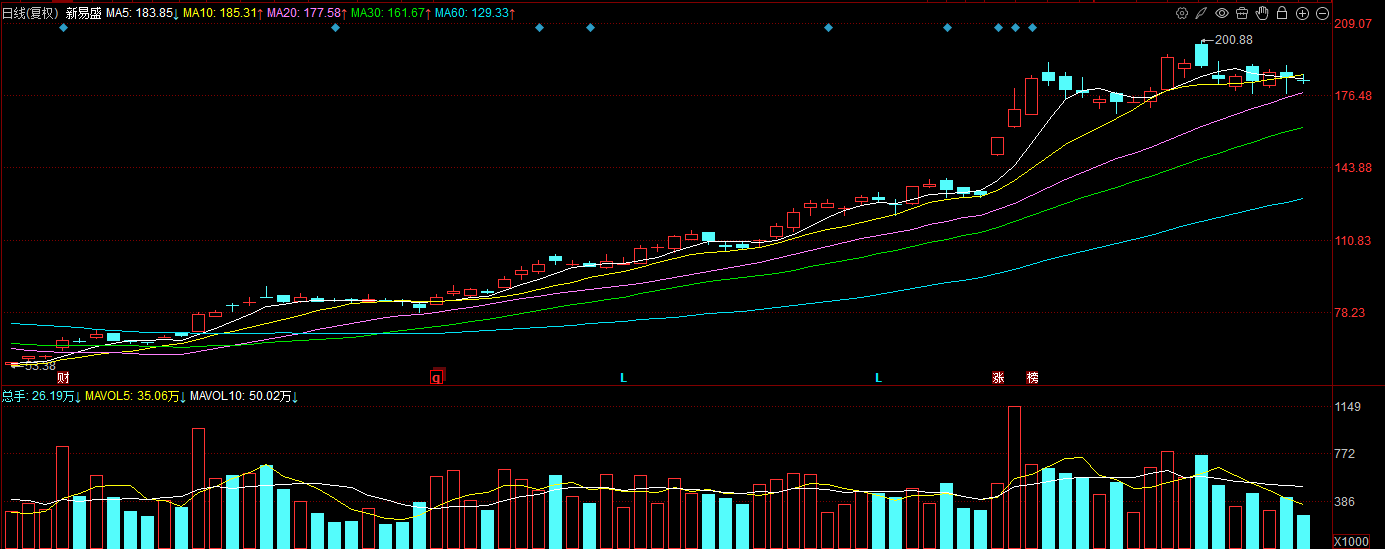Screen dimensions: 1385x549
Task: Click the 78.23 price axis value
Action: pos(1352,313)
